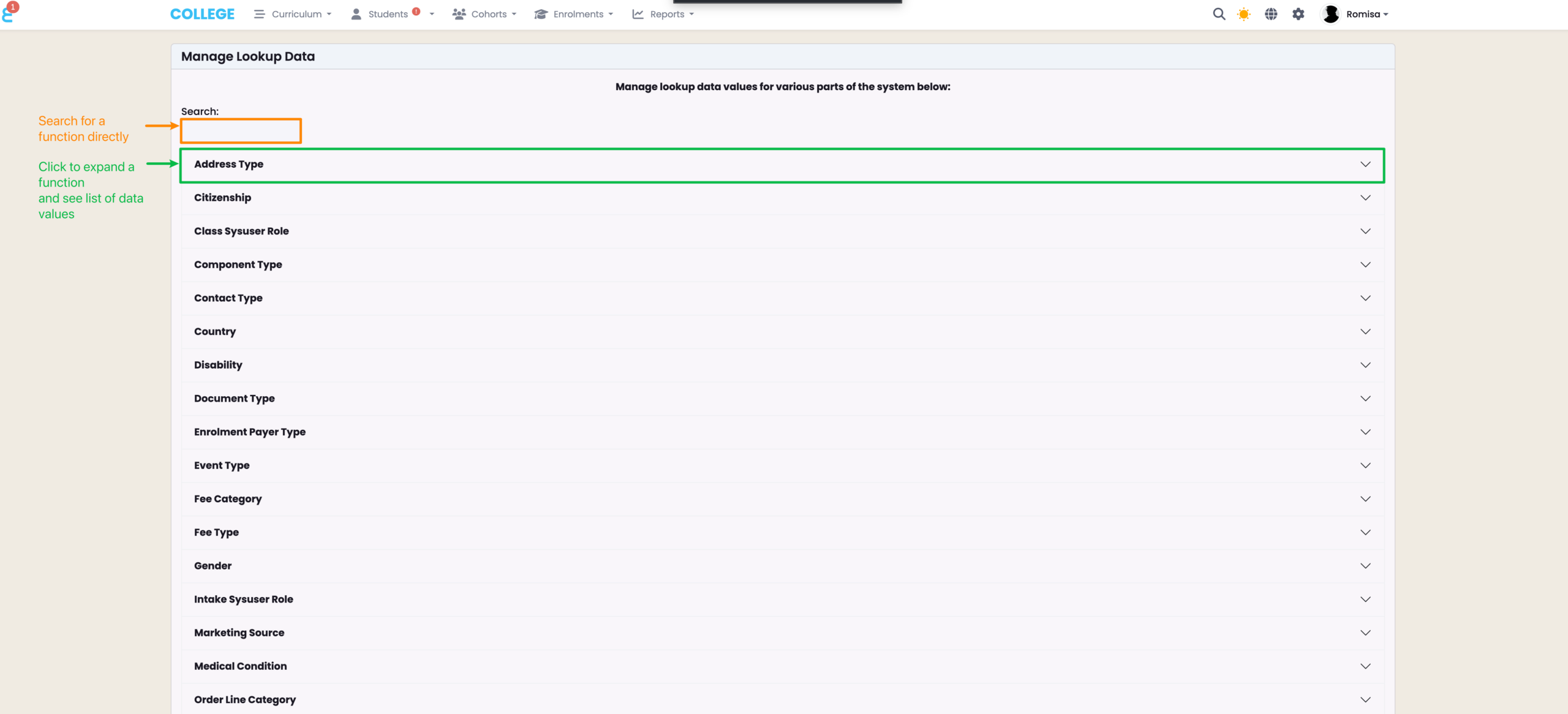Click the COLLEGE home logo

tap(202, 14)
